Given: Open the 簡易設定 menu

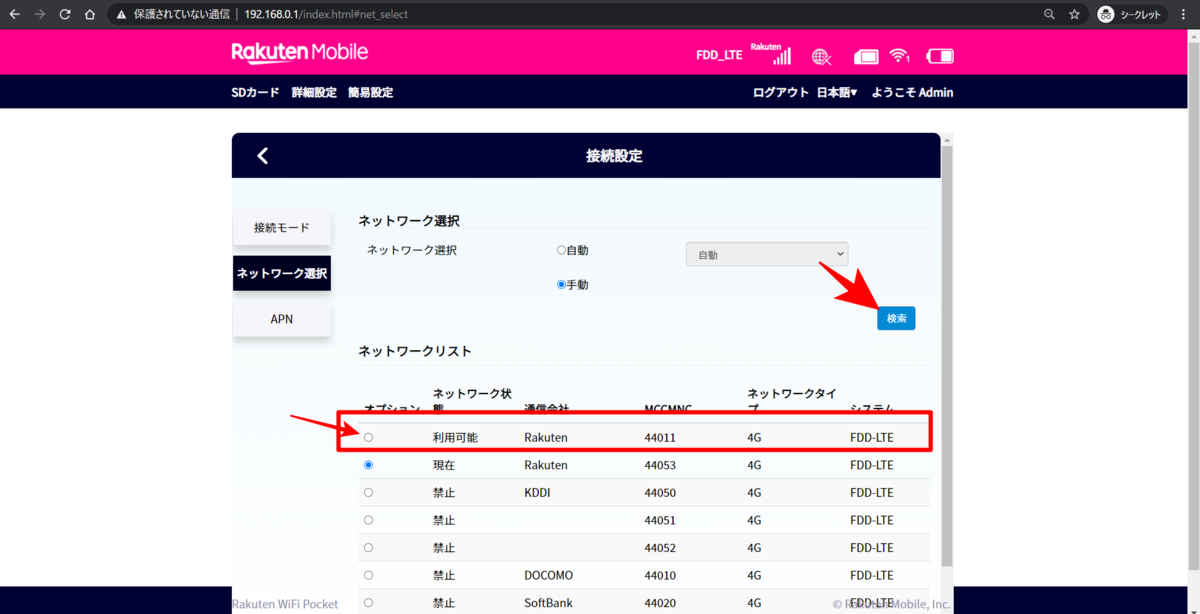Looking at the screenshot, I should (370, 92).
